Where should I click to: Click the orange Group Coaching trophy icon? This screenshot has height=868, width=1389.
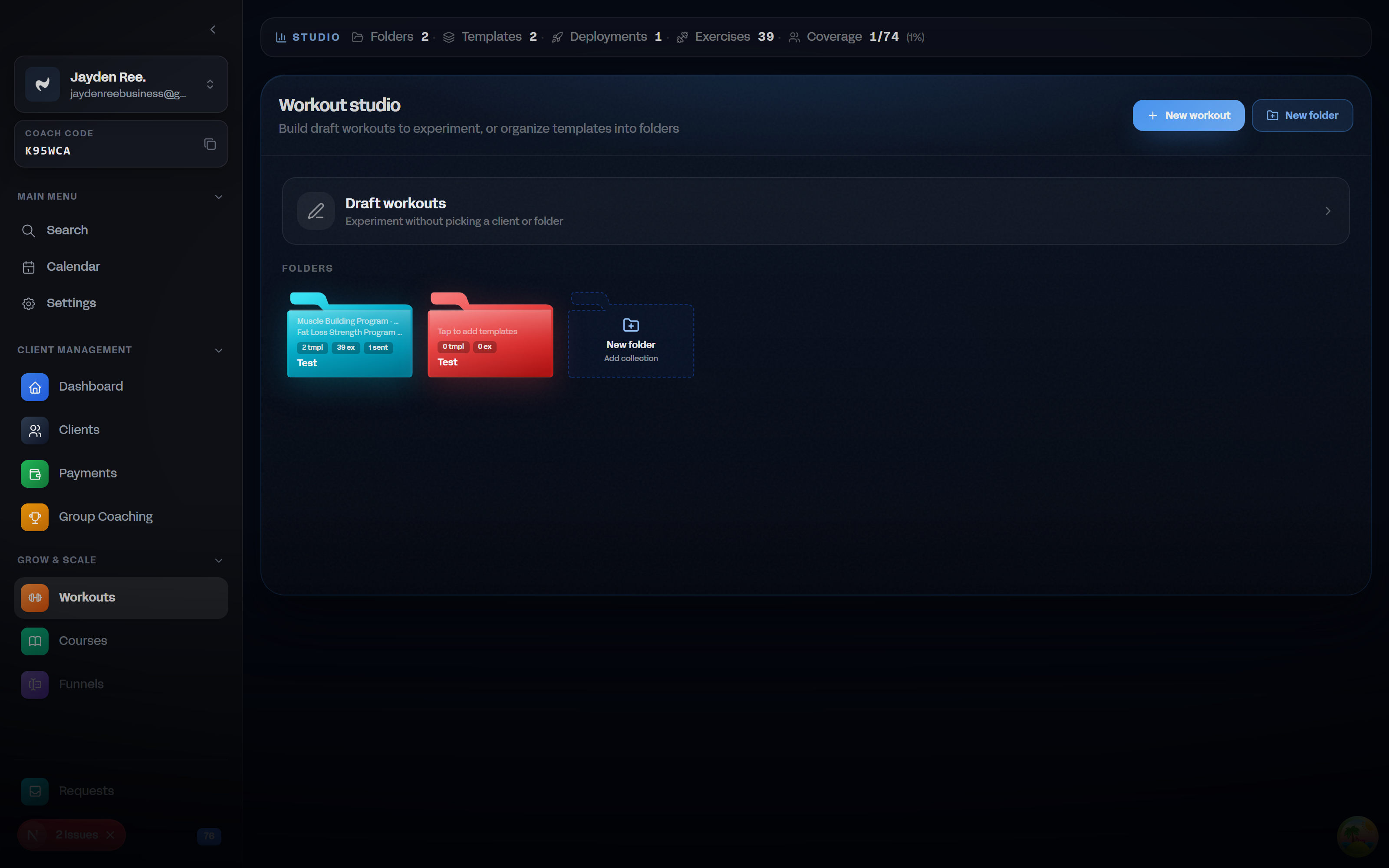[34, 517]
